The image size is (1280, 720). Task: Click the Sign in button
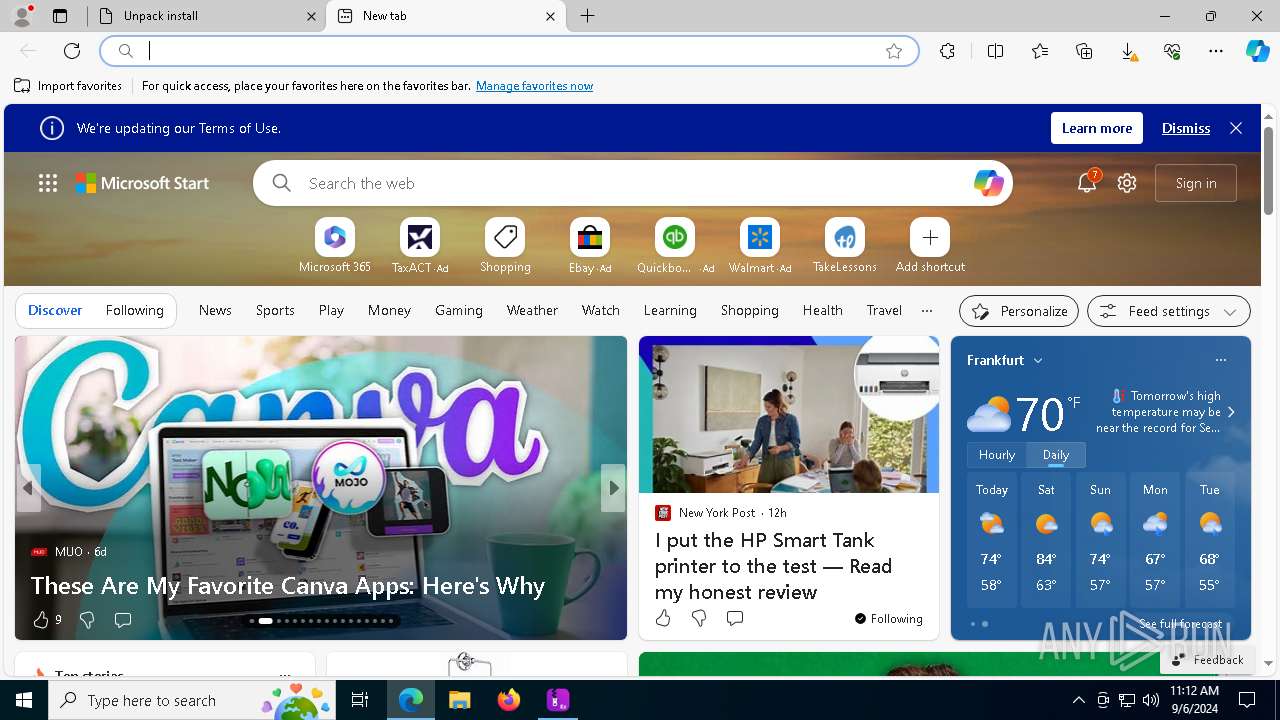[1196, 183]
